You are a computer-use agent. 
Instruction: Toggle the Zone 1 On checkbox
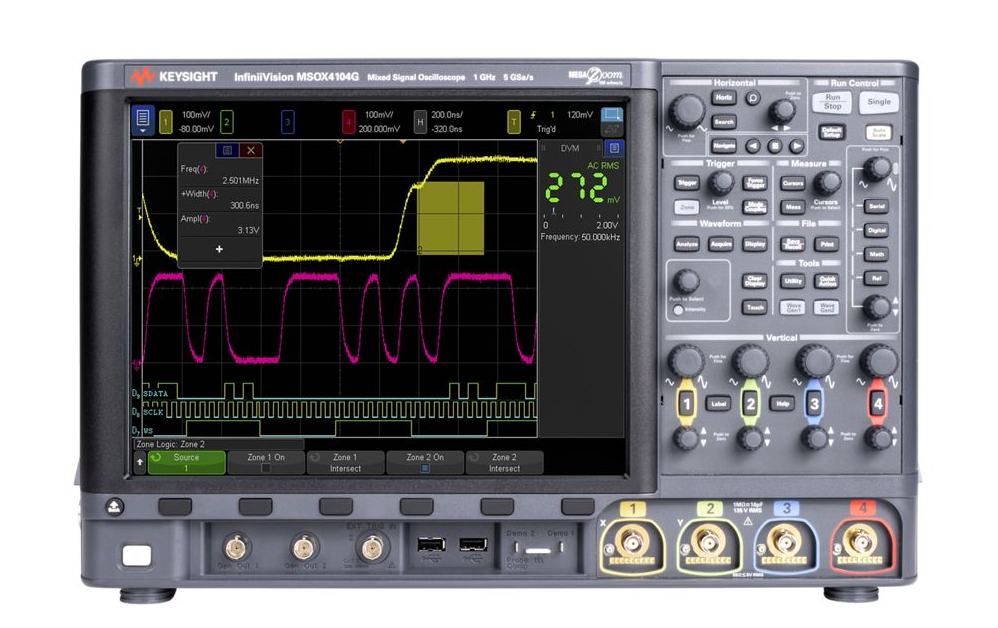265,467
